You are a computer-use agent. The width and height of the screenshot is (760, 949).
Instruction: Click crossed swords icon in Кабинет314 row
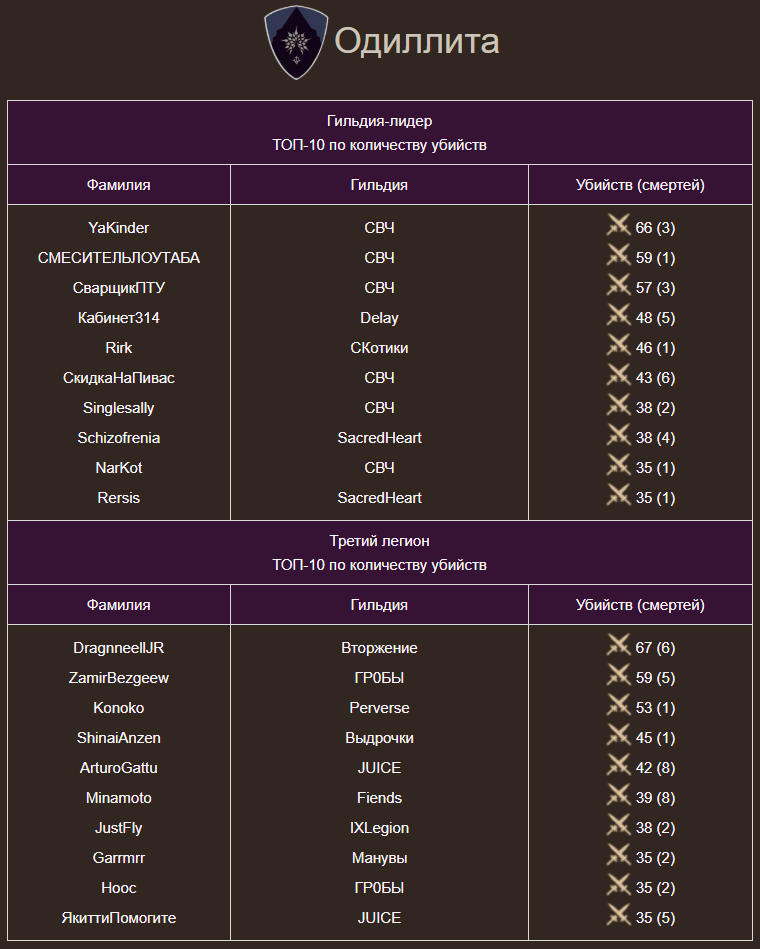618,316
